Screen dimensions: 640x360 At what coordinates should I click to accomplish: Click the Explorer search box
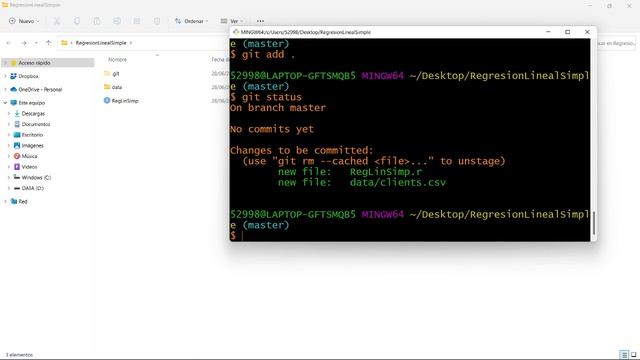[x=616, y=43]
